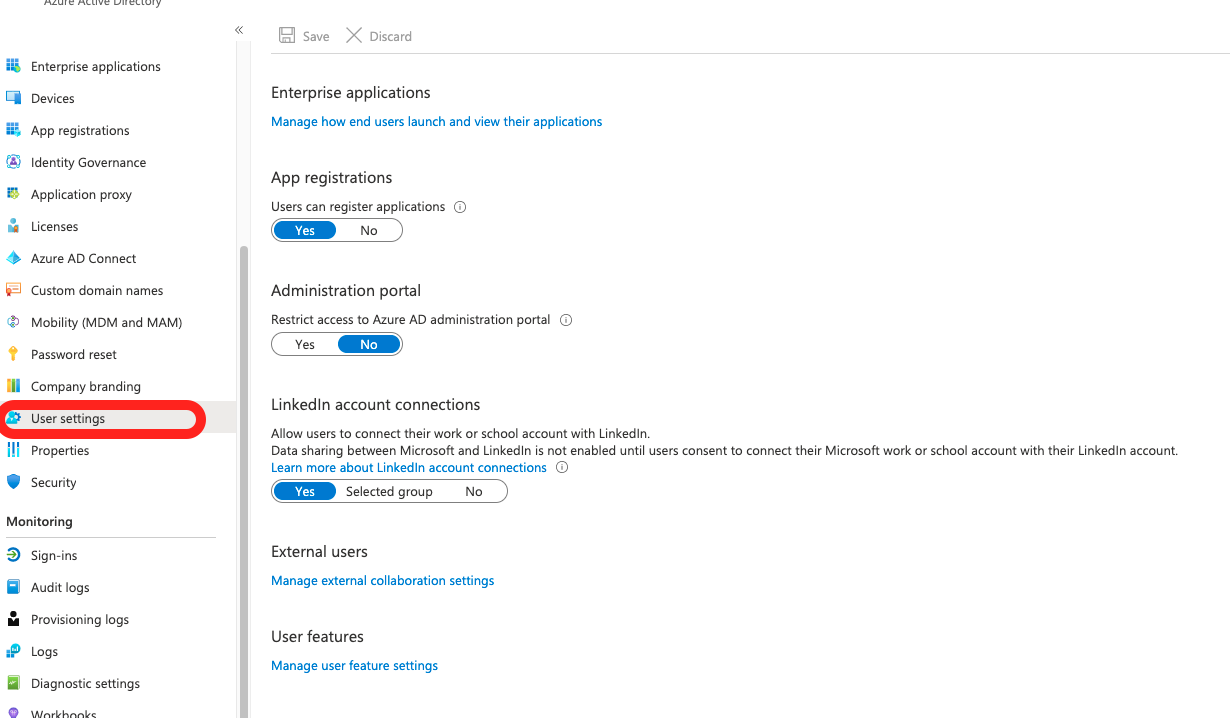The height and width of the screenshot is (718, 1230).
Task: Click the LinkedIn account connections heading
Action: tap(375, 404)
